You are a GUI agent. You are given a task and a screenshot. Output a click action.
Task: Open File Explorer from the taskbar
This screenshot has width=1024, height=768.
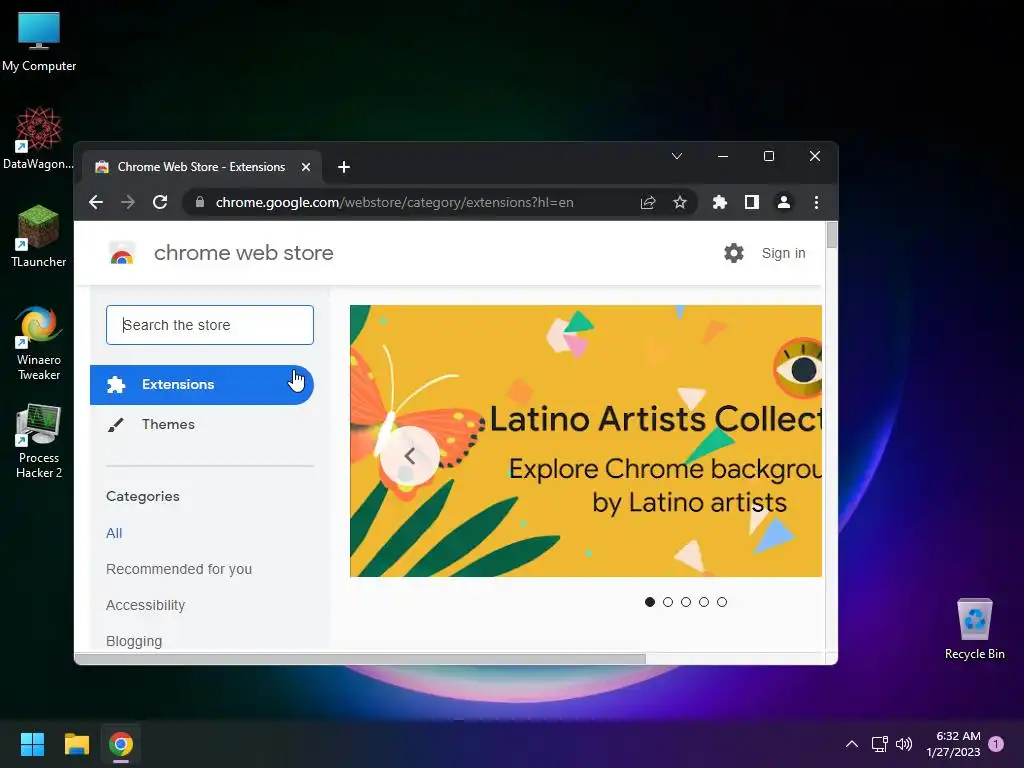[76, 744]
